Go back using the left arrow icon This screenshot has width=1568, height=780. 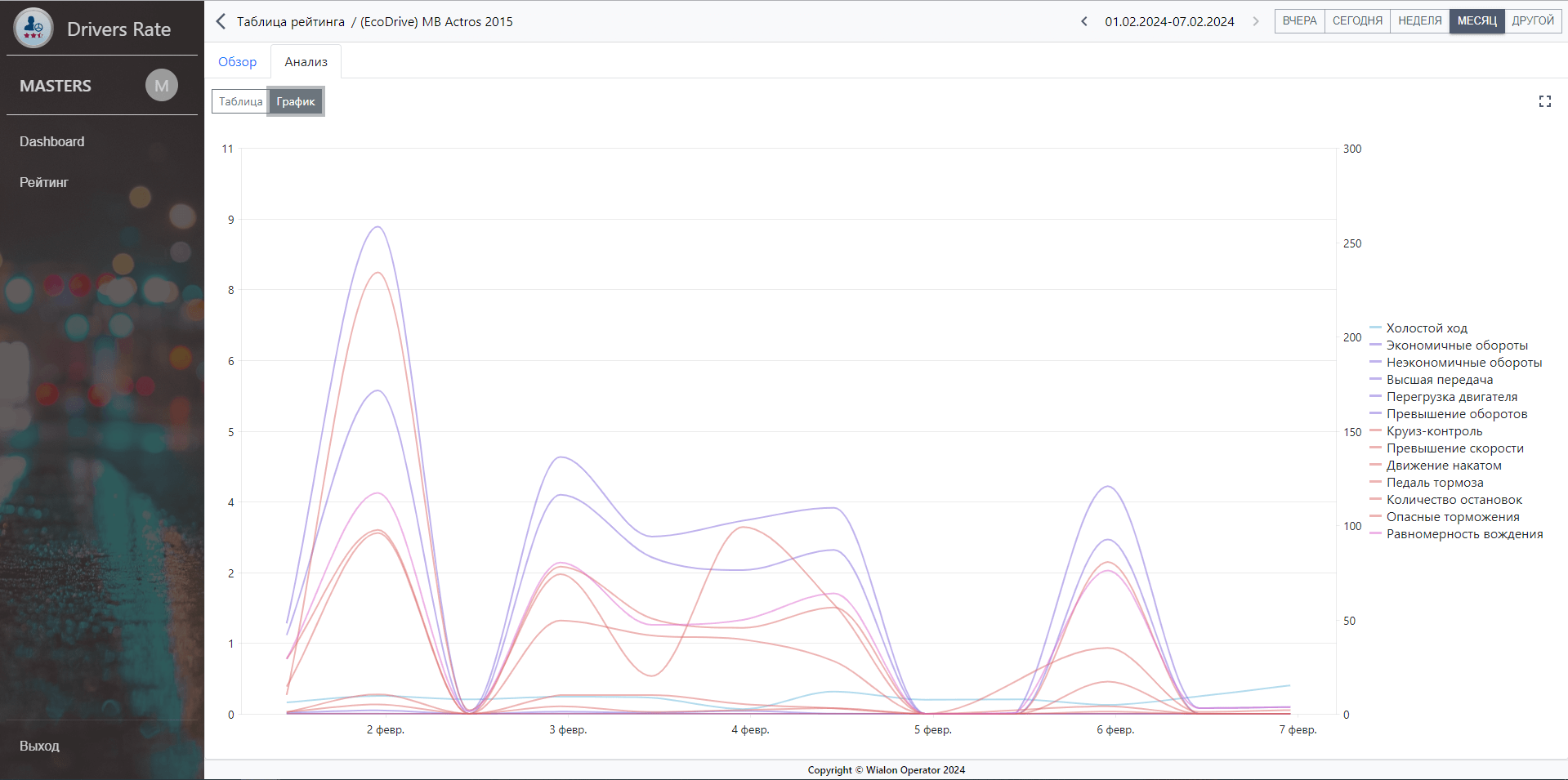click(221, 21)
